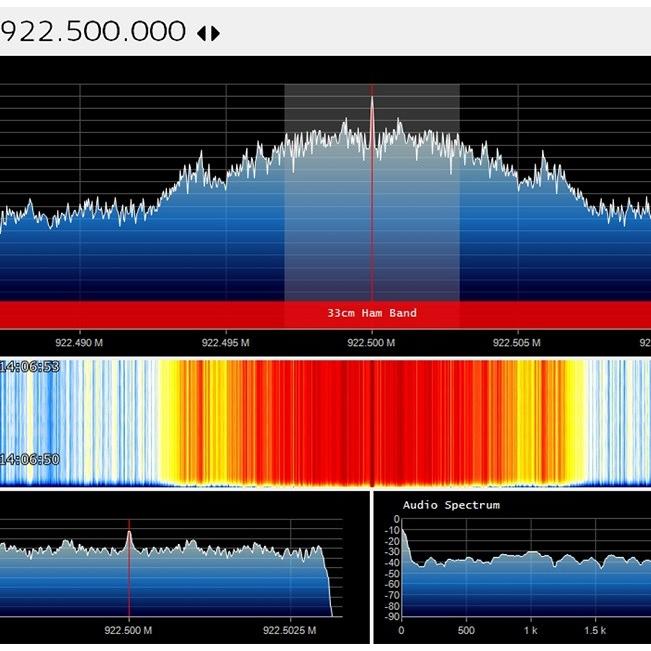Click the 922.500.000 frequency display

pos(93,31)
